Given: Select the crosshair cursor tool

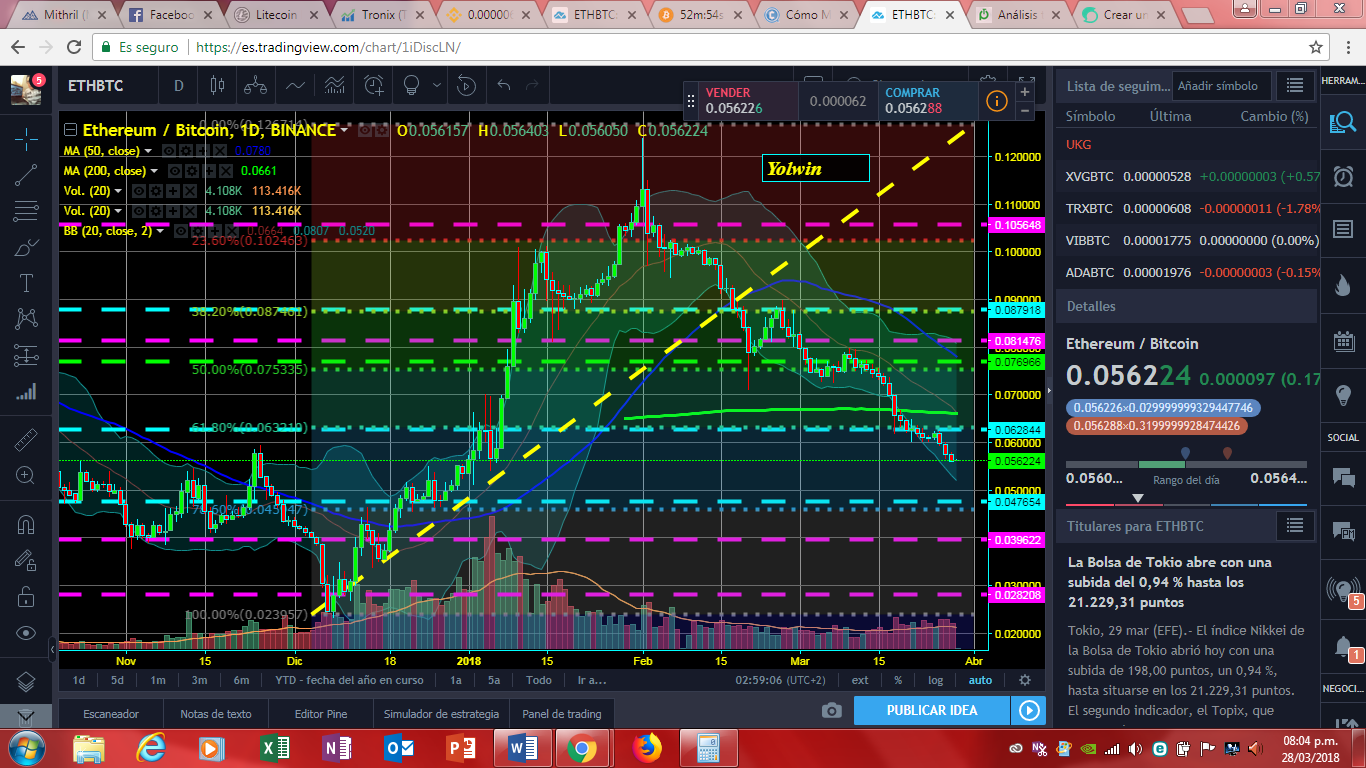Looking at the screenshot, I should tap(26, 138).
